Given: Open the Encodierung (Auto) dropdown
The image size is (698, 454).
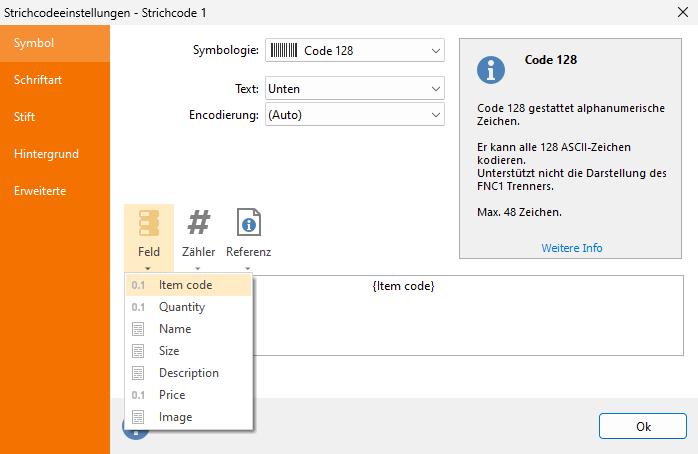Looking at the screenshot, I should [355, 115].
